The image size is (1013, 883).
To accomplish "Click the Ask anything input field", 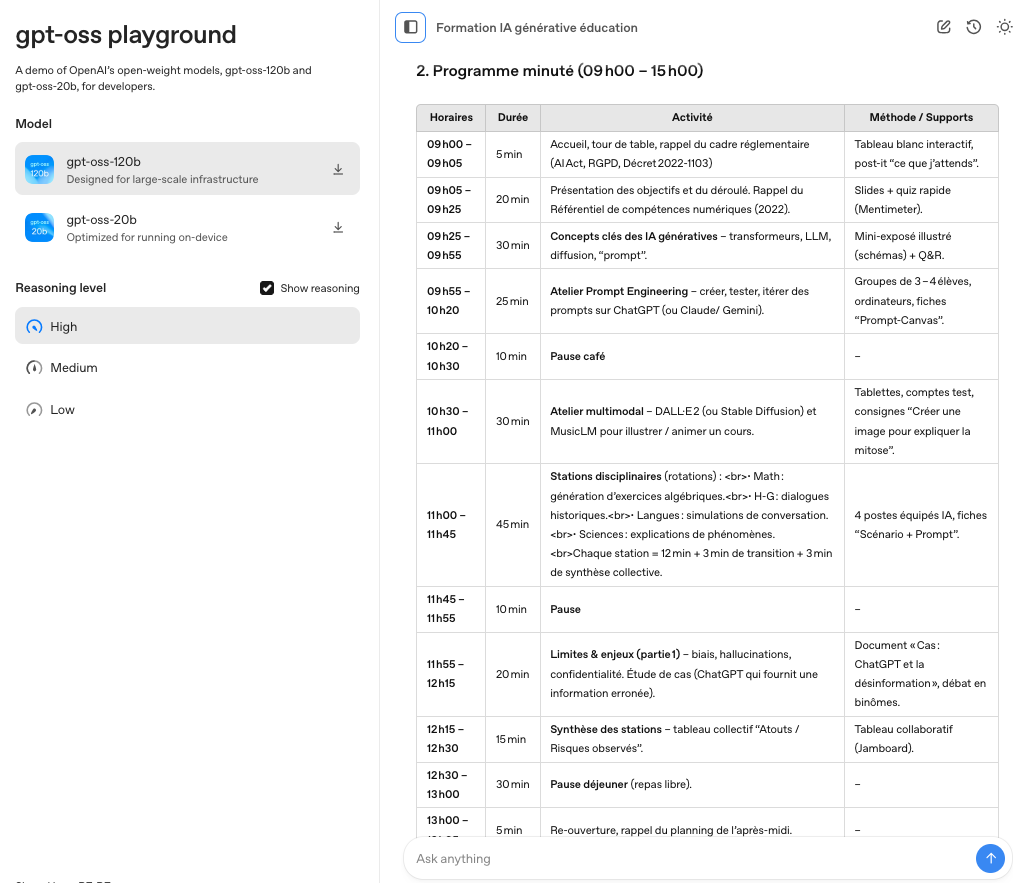I will 690,859.
